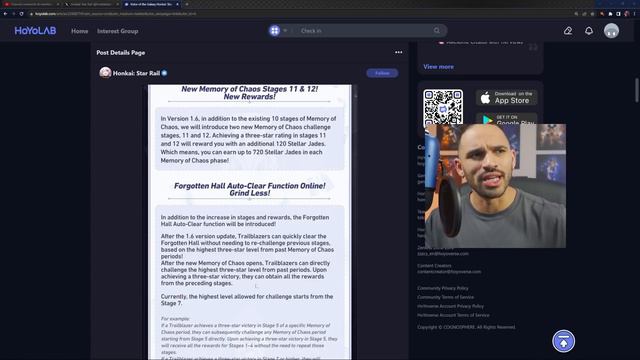
Task: Click the Honkai: Star Rail author avatar
Action: pyautogui.click(x=105, y=73)
